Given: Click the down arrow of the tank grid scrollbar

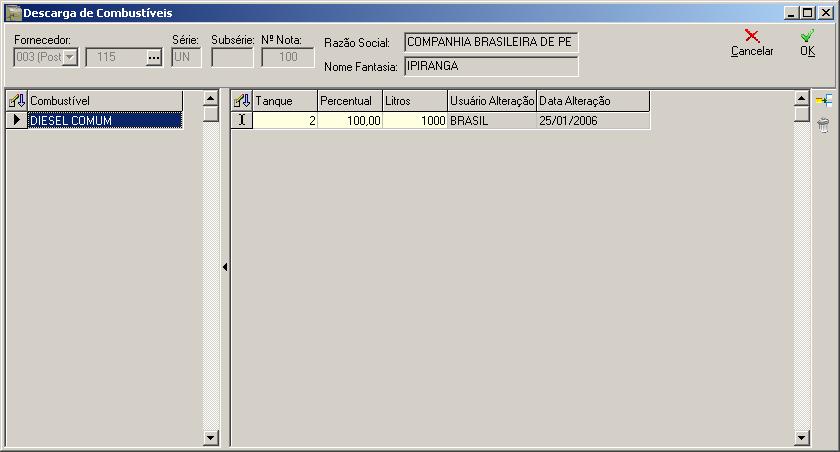Looking at the screenshot, I should pos(801,438).
